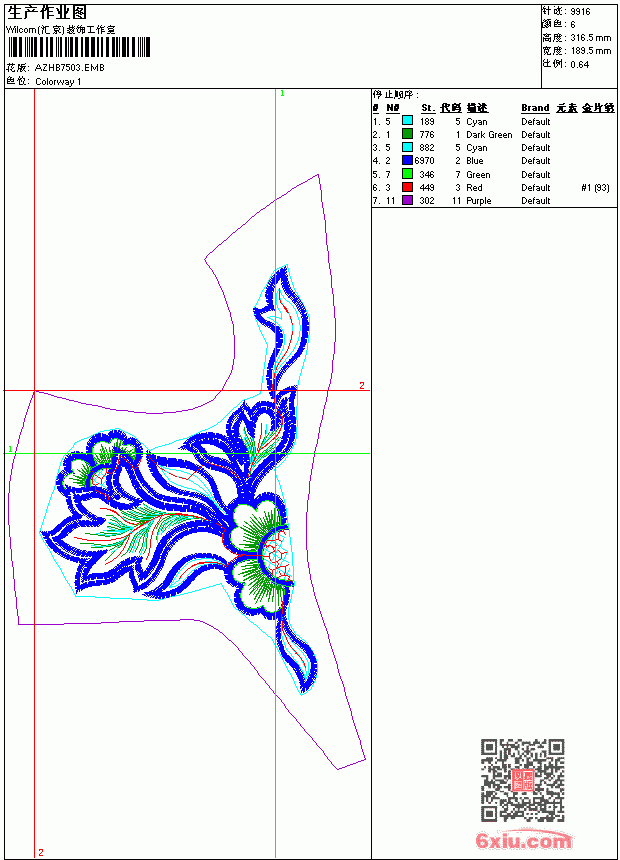Click the St. column header

pyautogui.click(x=428, y=108)
